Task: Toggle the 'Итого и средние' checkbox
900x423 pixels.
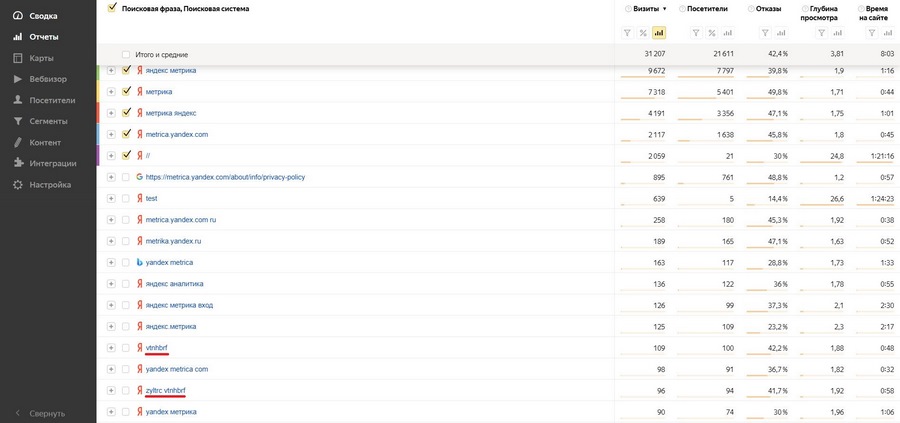Action: click(125, 54)
